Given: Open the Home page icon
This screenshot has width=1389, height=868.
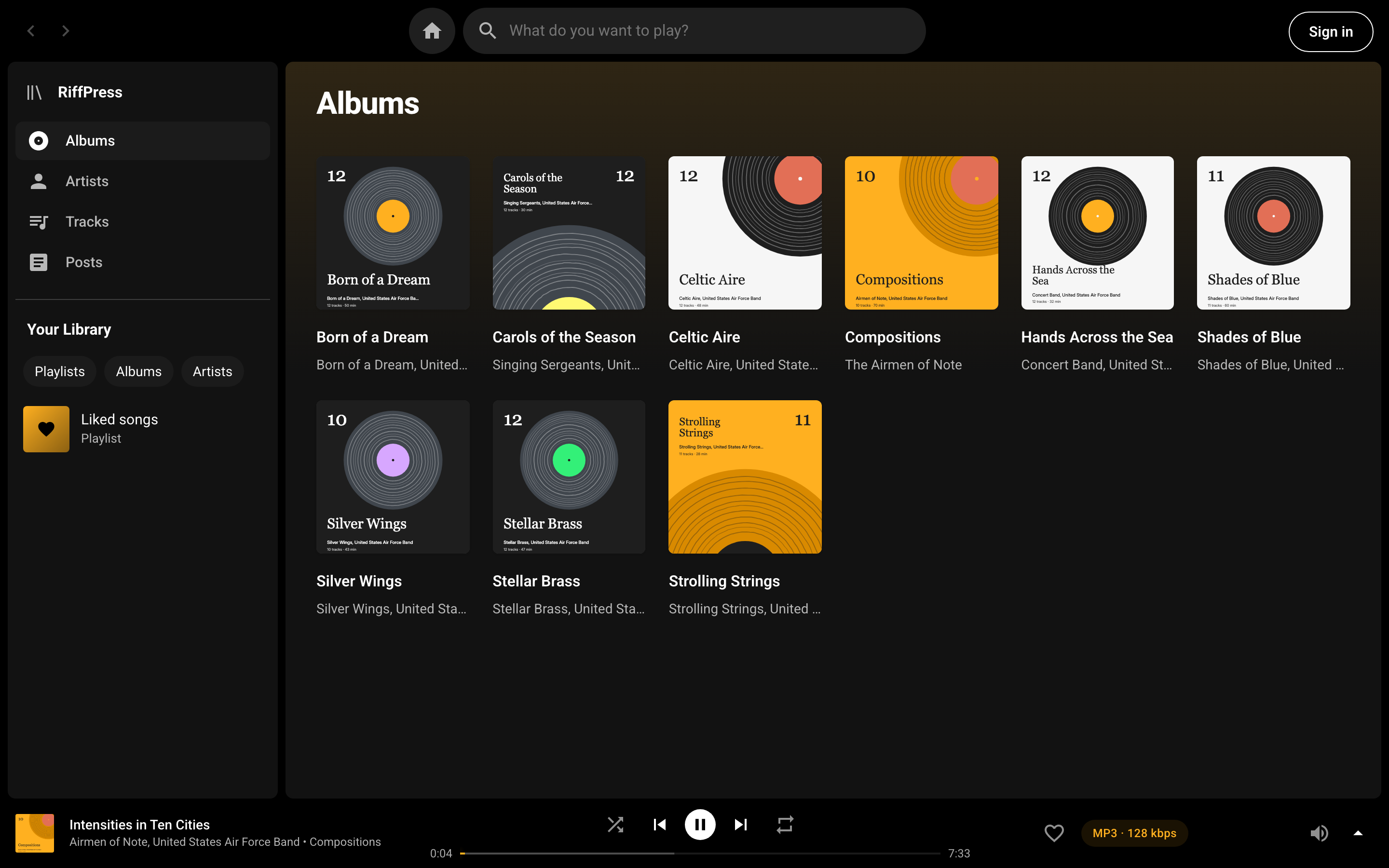Looking at the screenshot, I should coord(432,30).
